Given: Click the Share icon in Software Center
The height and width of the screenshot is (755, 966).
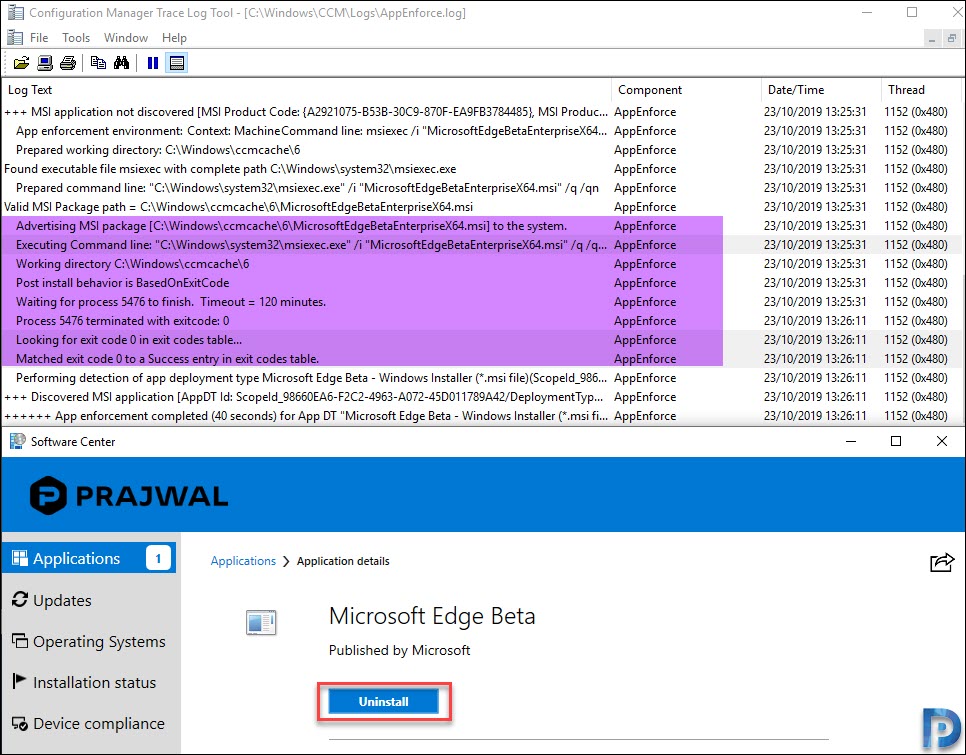Looking at the screenshot, I should pyautogui.click(x=942, y=562).
